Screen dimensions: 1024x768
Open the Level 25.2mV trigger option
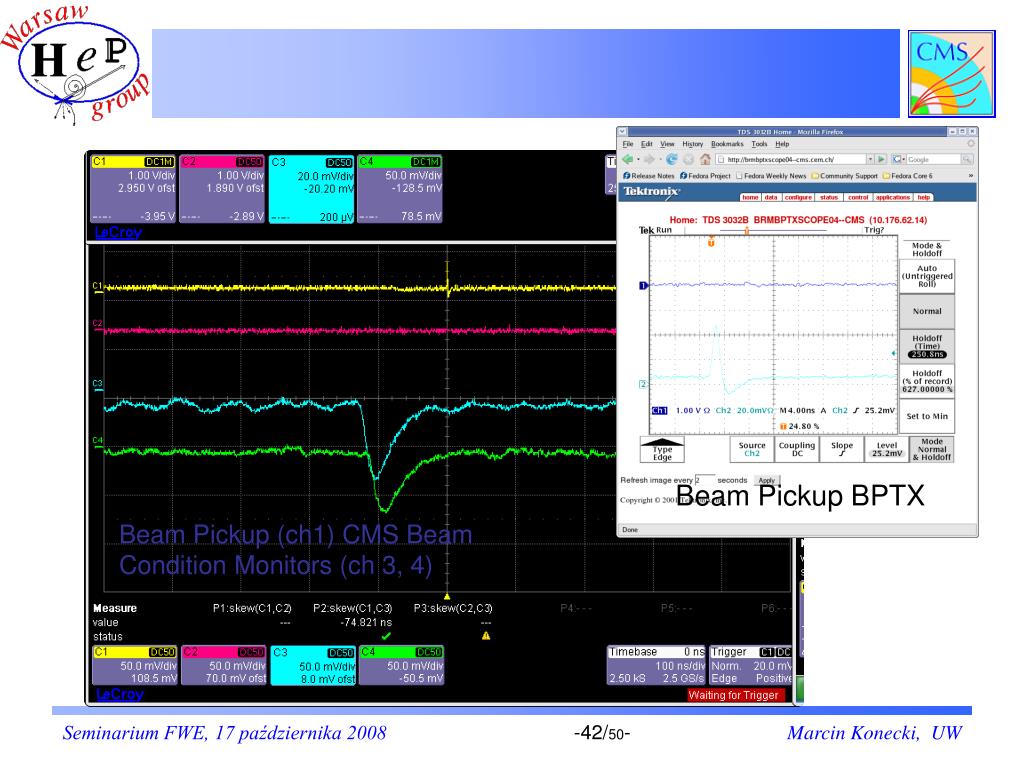tap(887, 449)
